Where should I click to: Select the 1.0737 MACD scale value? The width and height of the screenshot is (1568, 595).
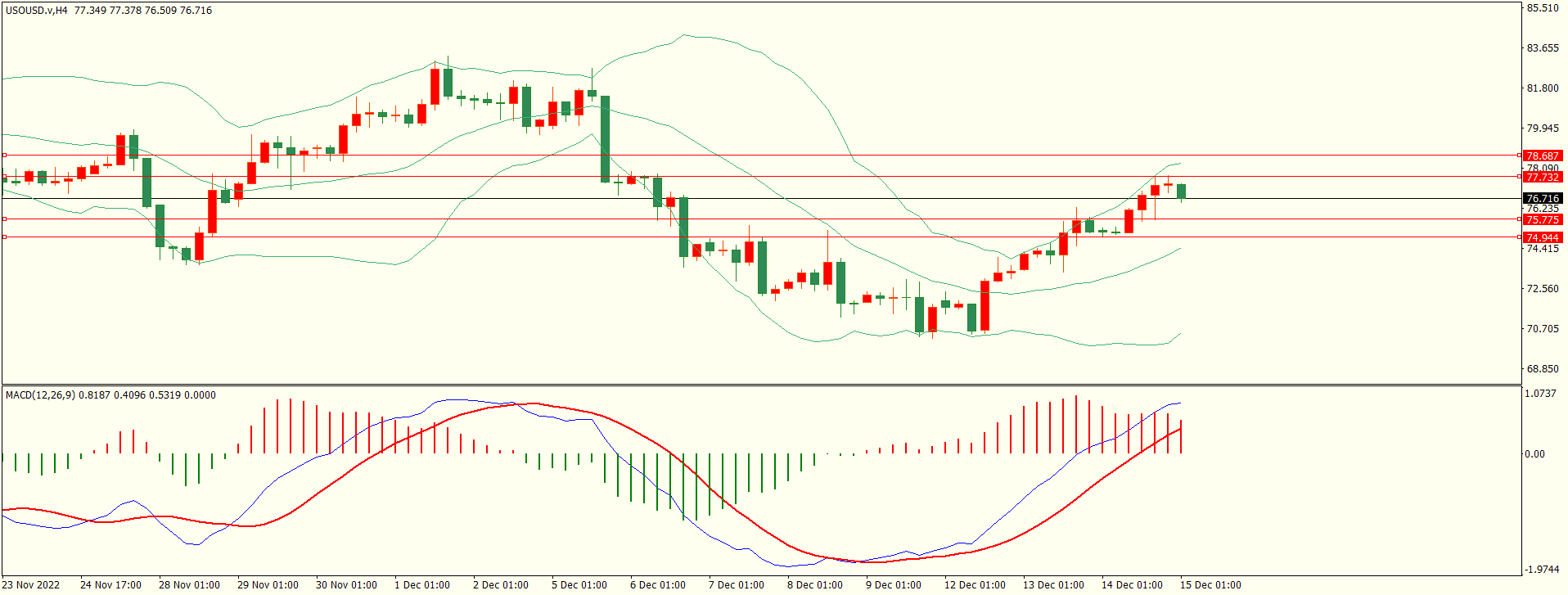click(1540, 394)
